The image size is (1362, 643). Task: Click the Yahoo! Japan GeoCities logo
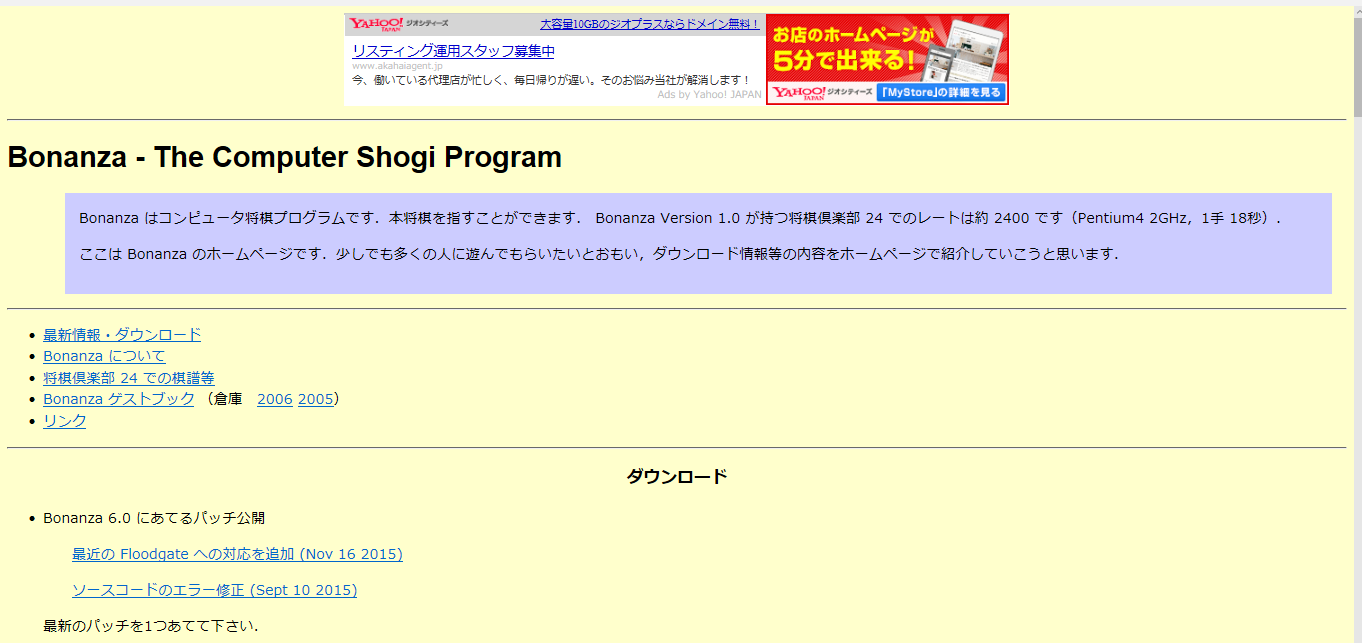click(399, 24)
